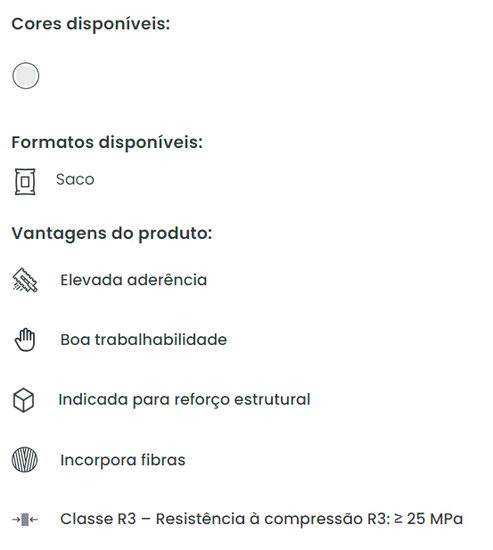Click Indicada para reforço estrutural text
Image resolution: width=493 pixels, height=550 pixels.
(x=184, y=400)
